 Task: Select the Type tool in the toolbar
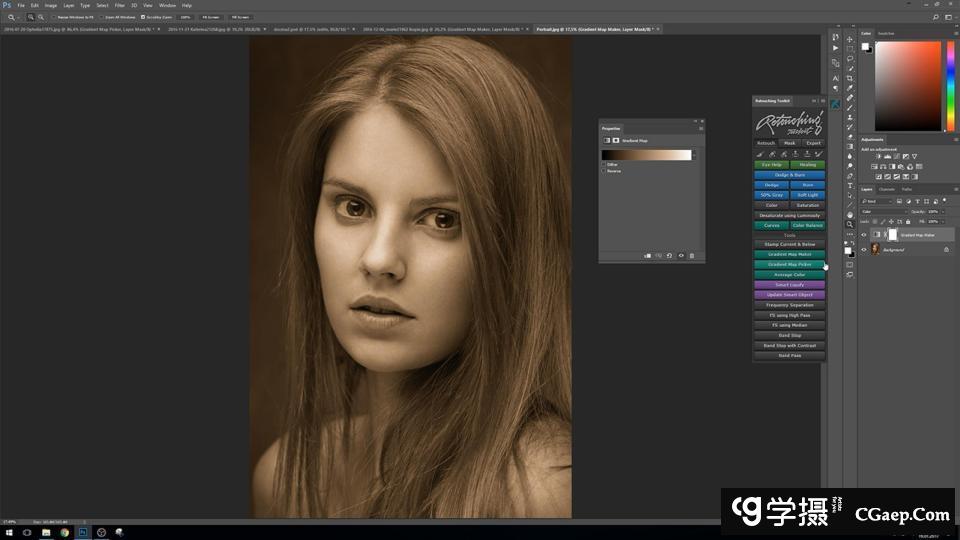[x=850, y=186]
